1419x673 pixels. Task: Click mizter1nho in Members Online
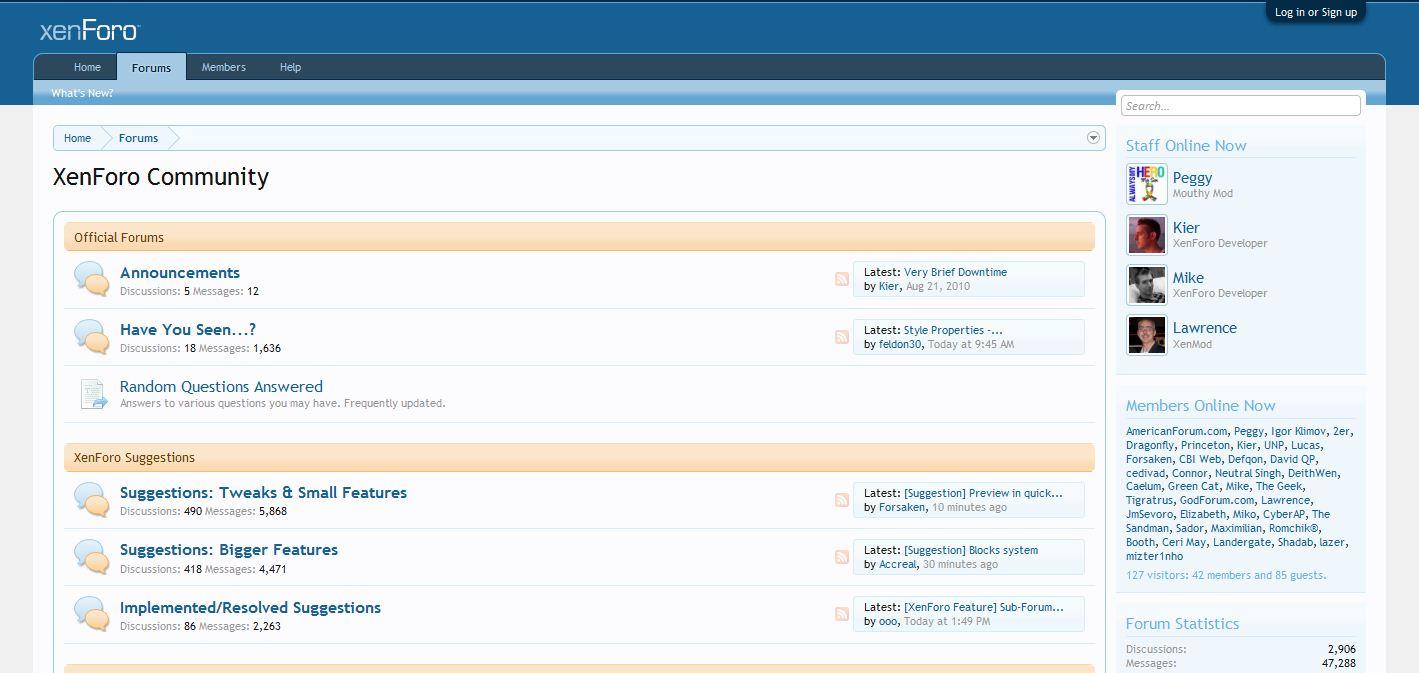[1154, 556]
